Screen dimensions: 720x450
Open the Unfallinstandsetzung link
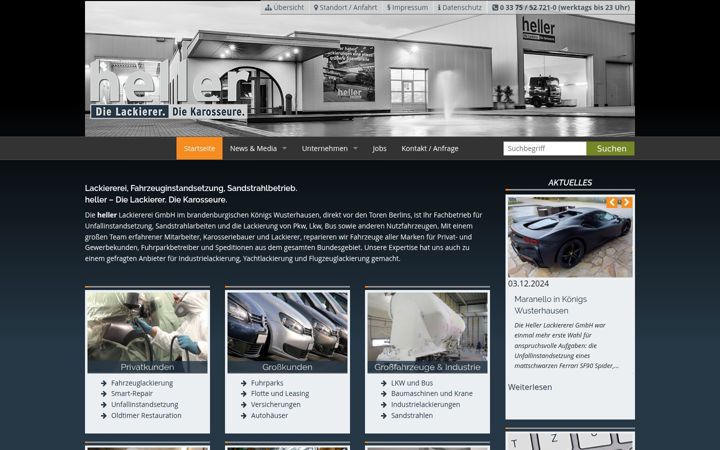coord(145,405)
